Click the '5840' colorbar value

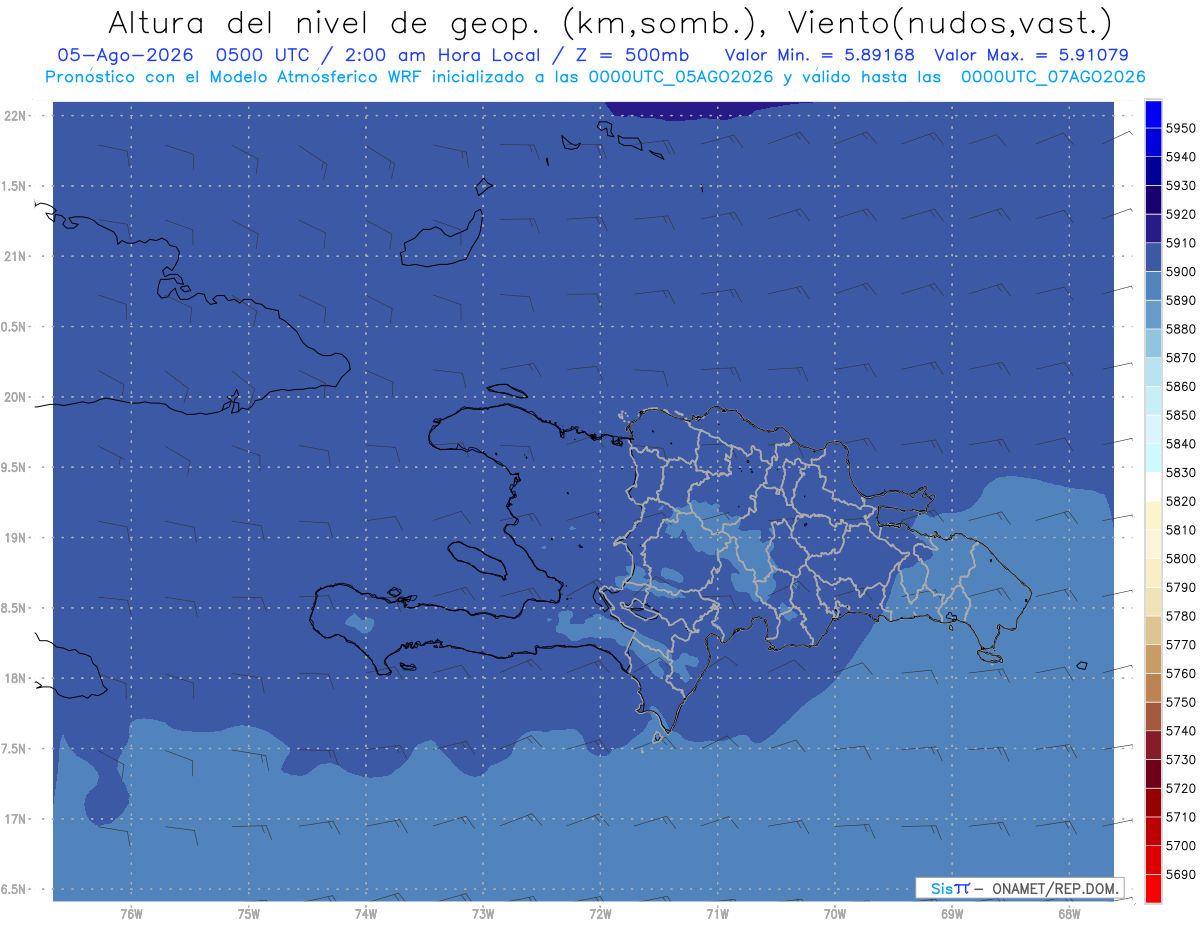[1181, 444]
